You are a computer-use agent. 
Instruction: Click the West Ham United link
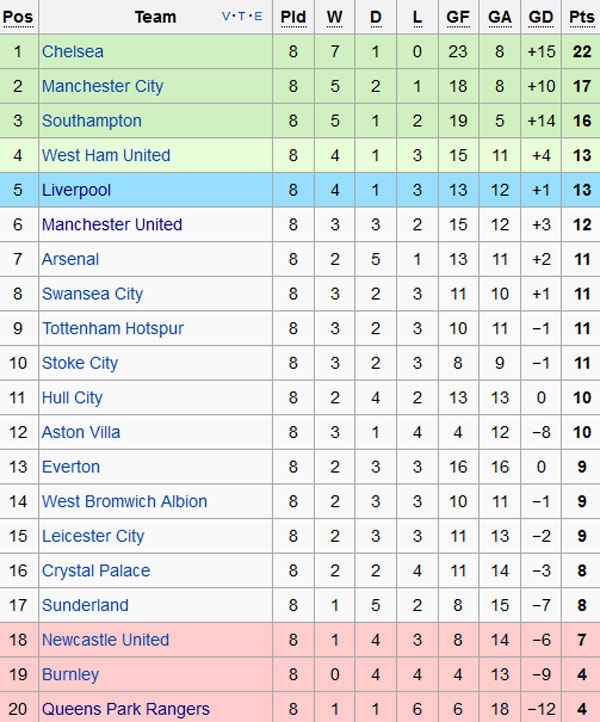pyautogui.click(x=105, y=155)
